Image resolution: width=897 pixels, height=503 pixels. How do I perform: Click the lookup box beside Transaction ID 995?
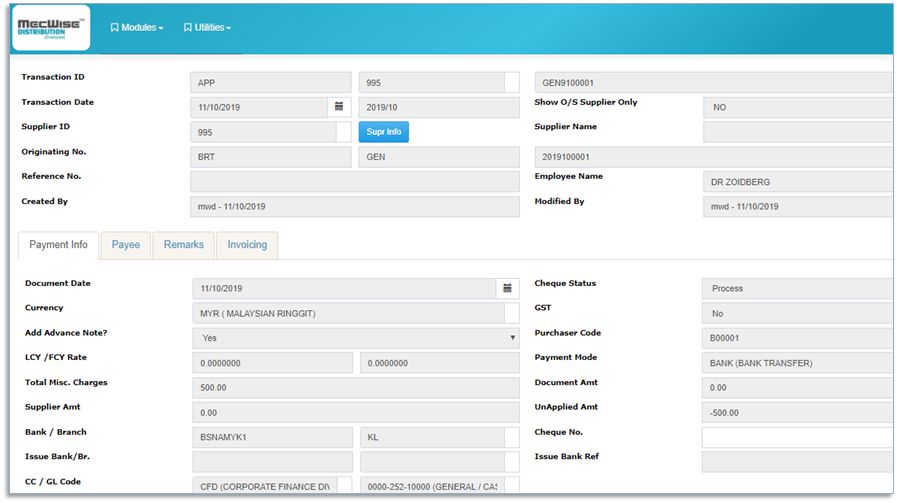click(511, 83)
